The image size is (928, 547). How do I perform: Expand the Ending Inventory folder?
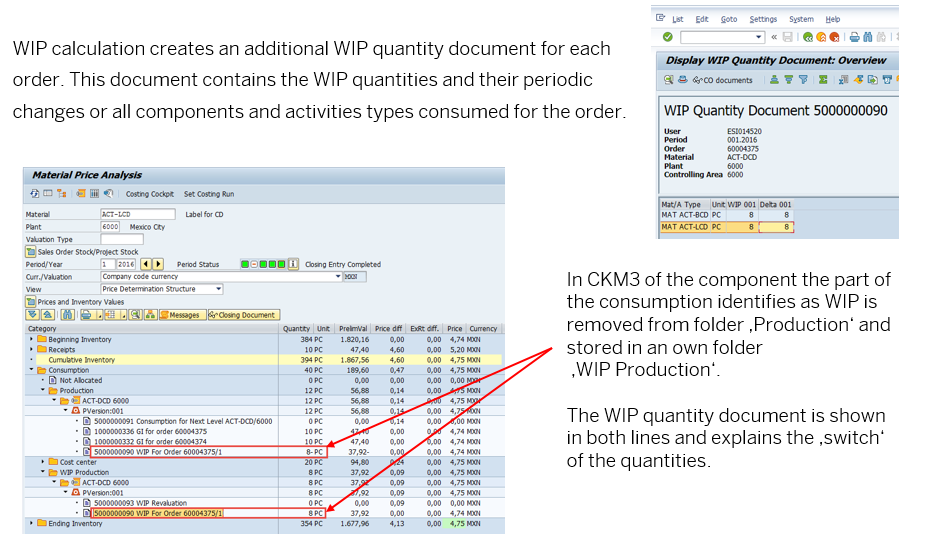click(x=31, y=523)
